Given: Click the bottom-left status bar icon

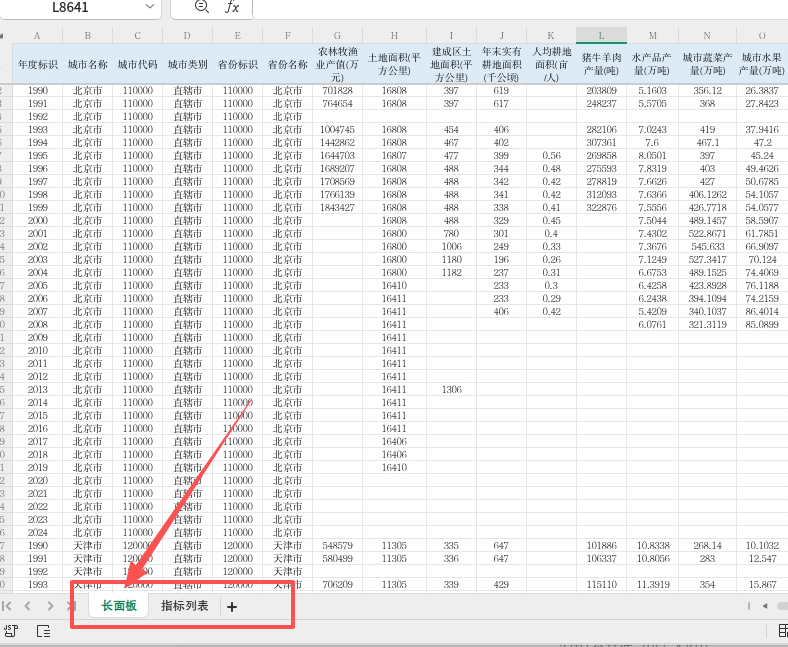Looking at the screenshot, I should (x=10, y=631).
